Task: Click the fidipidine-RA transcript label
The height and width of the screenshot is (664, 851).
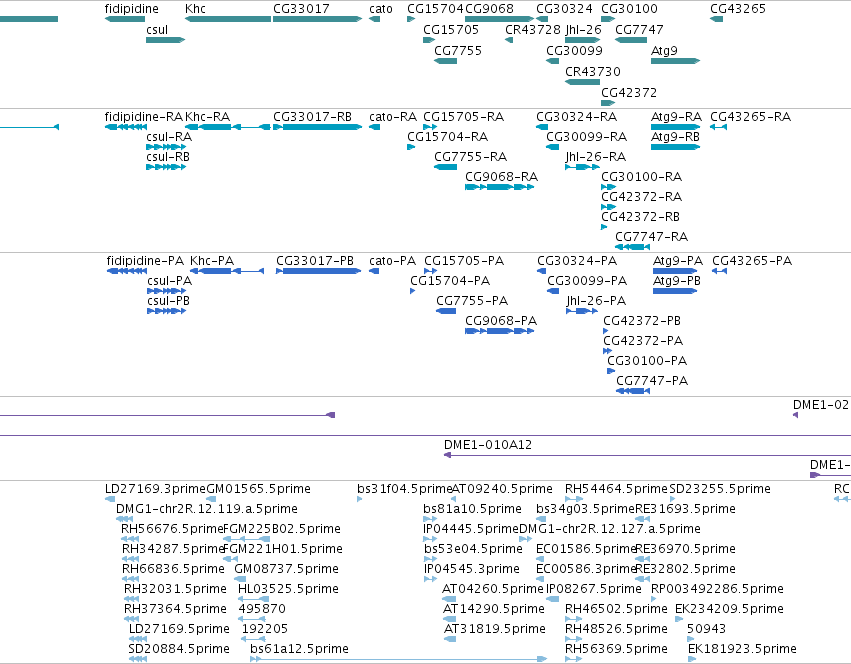Action: [144, 117]
